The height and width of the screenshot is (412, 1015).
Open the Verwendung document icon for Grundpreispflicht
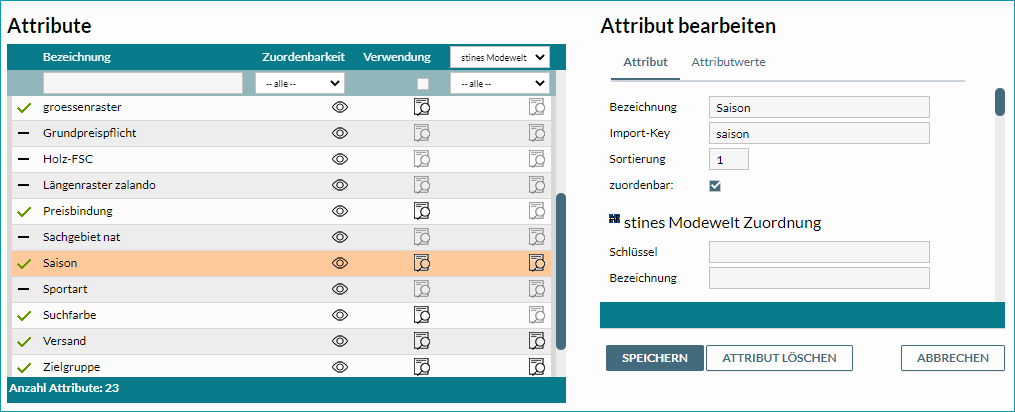click(422, 133)
